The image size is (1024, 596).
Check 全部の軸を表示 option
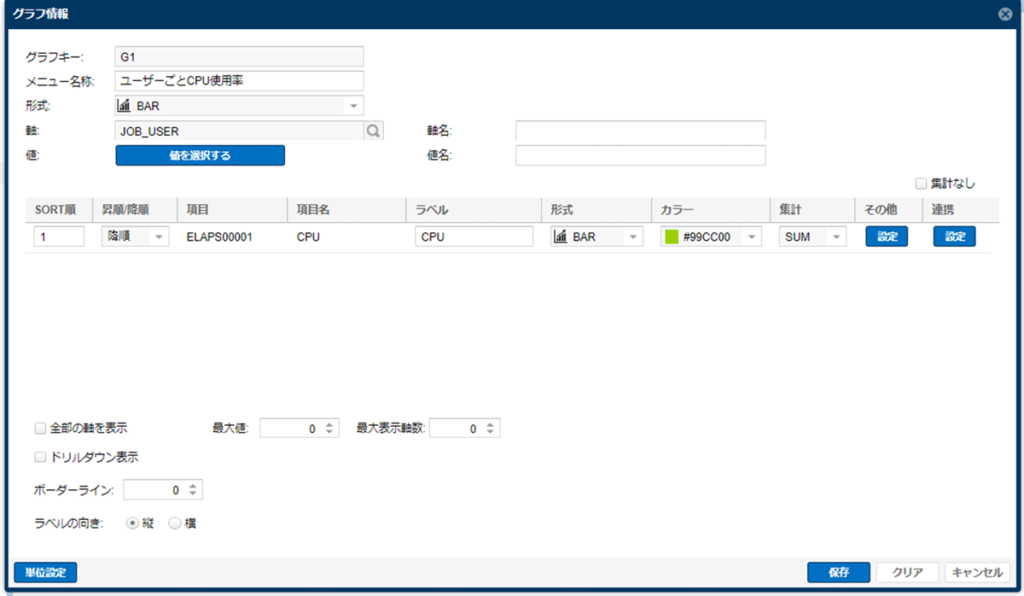point(40,427)
